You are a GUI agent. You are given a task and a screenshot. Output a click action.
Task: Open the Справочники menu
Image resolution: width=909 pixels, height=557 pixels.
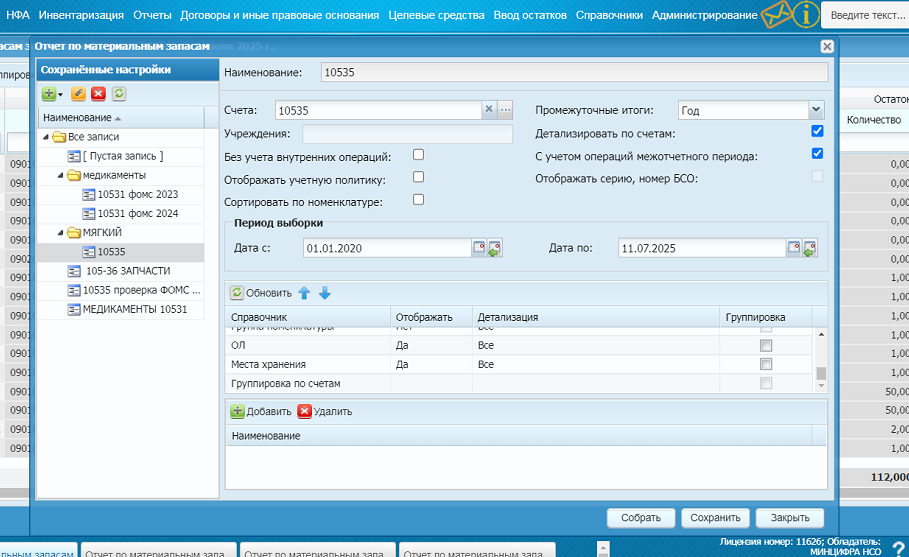(609, 15)
